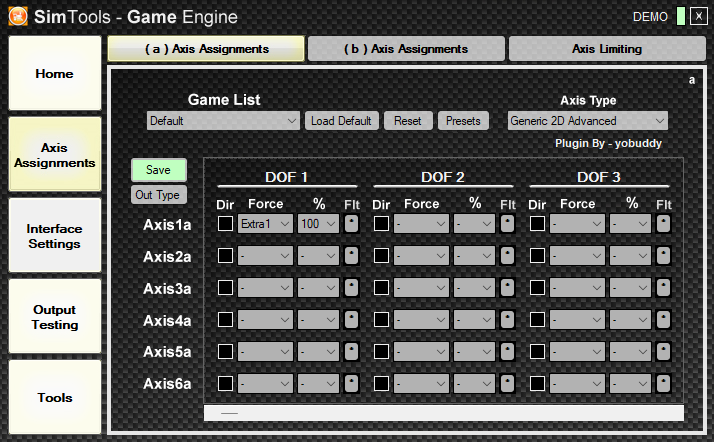Viewport: 714px width, 442px height.
Task: Open Axis6a DOF 1 filter button
Action: [351, 383]
